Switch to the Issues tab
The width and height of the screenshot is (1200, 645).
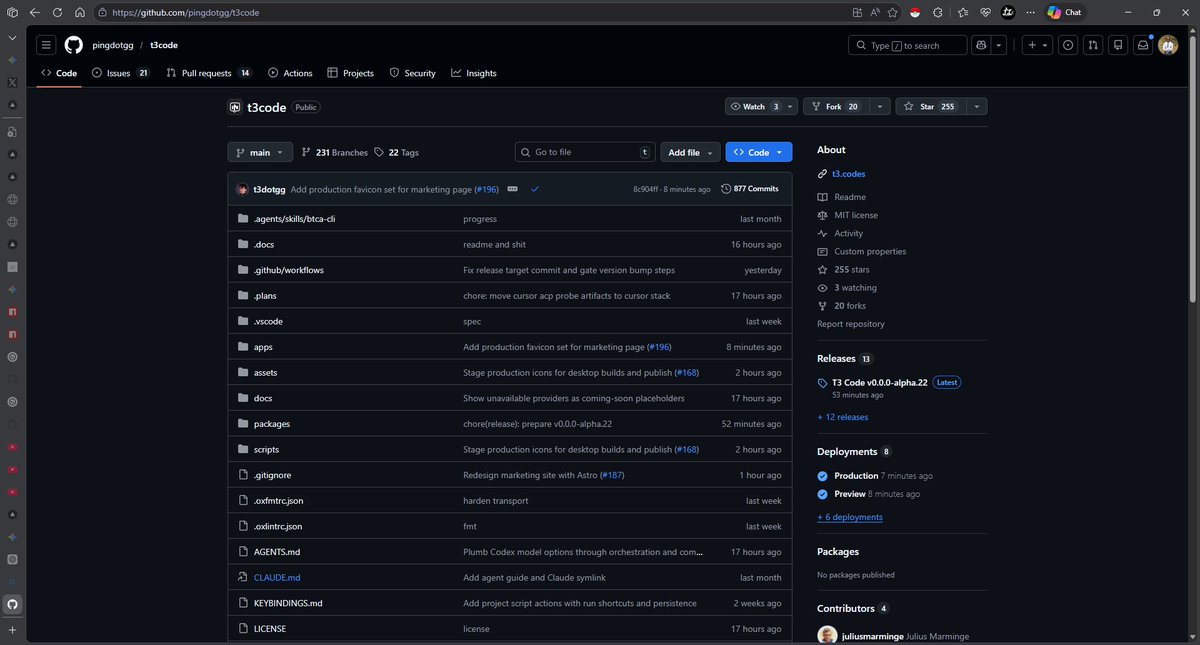coord(121,73)
